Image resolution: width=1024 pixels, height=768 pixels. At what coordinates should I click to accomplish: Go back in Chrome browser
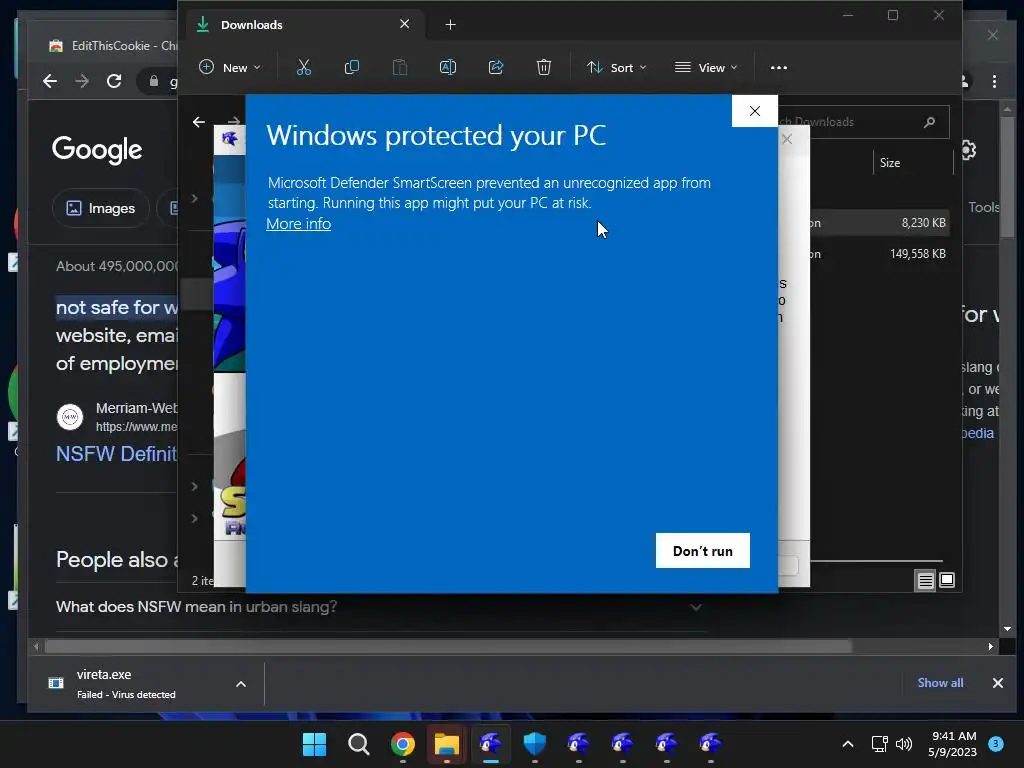50,81
